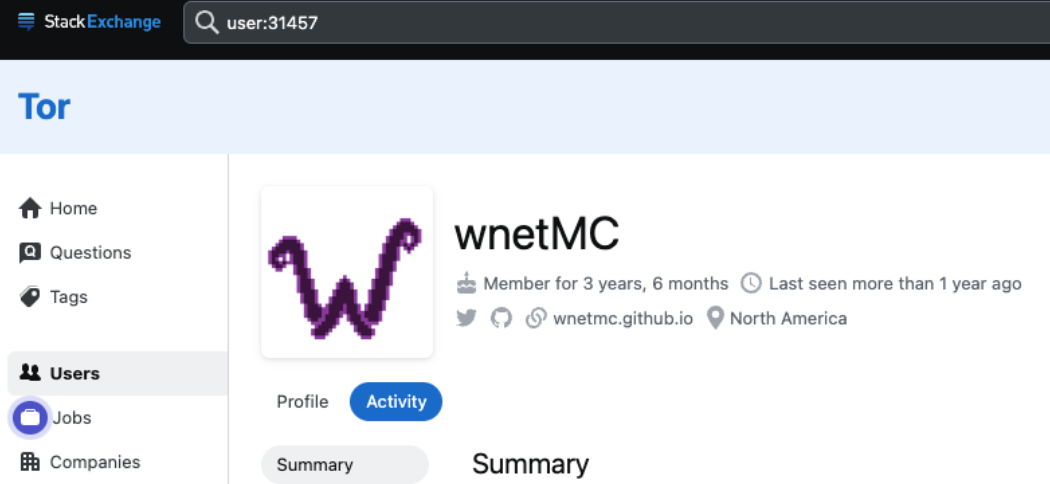Click the Home house icon

point(30,208)
